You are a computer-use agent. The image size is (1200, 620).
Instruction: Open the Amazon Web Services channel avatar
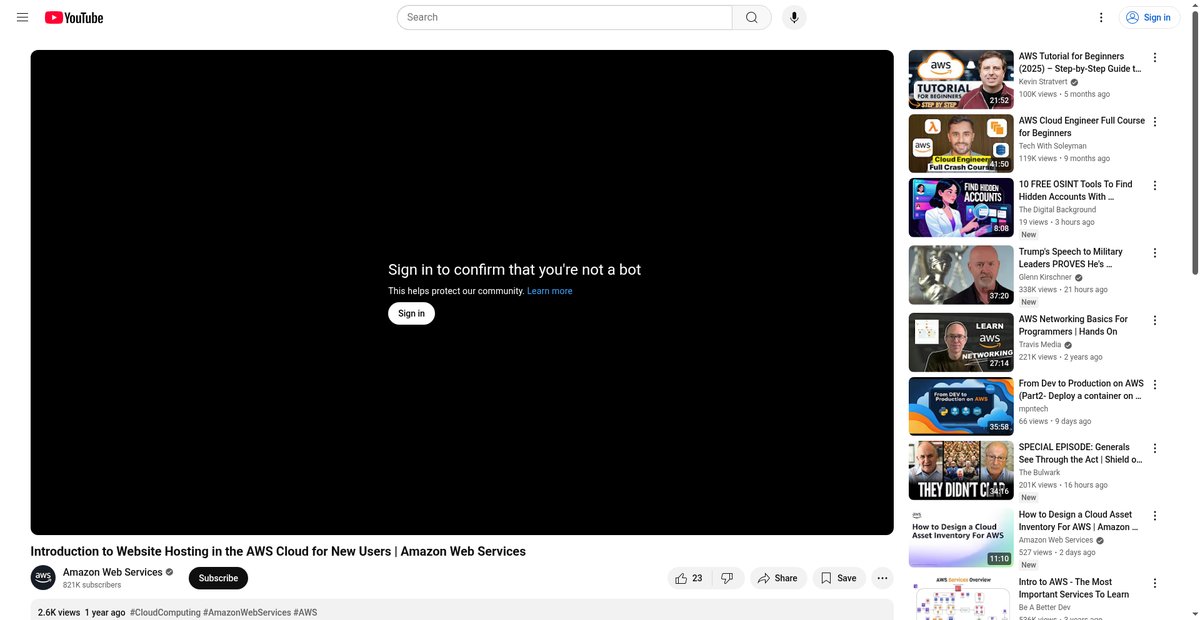click(43, 577)
